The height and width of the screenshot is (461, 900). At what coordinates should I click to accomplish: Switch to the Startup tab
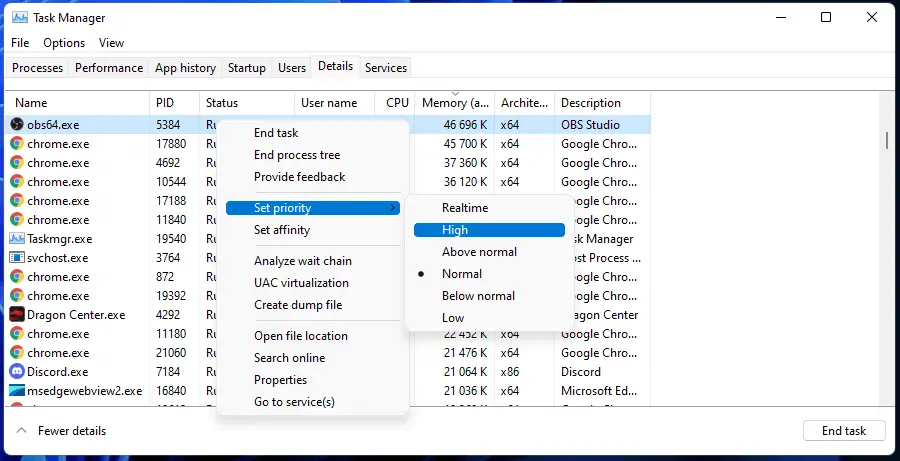(247, 68)
